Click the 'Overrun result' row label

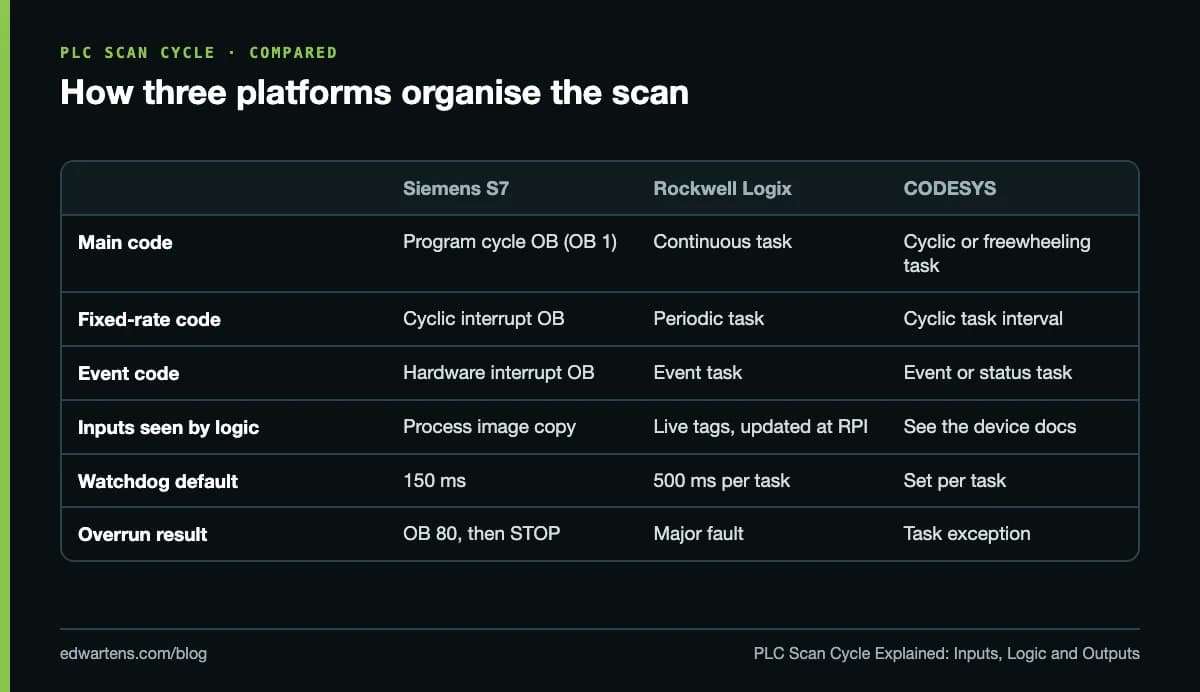click(x=142, y=534)
